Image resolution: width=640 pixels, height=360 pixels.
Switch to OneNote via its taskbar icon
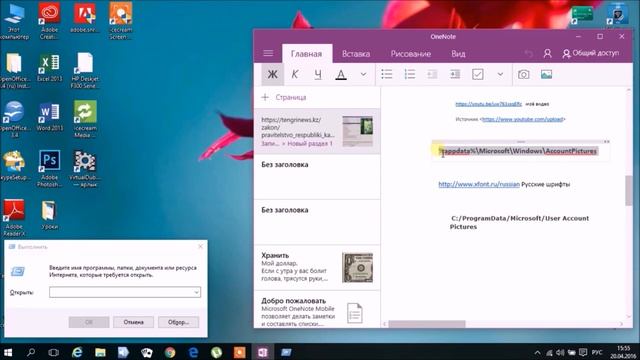point(262,352)
